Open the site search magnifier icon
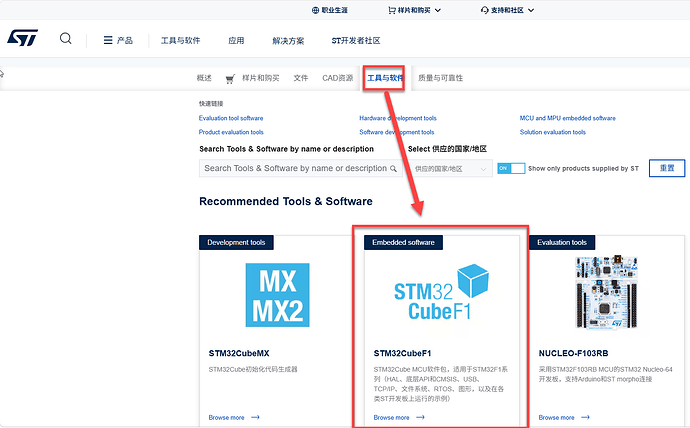Screen dimensions: 690x428 click(x=66, y=39)
